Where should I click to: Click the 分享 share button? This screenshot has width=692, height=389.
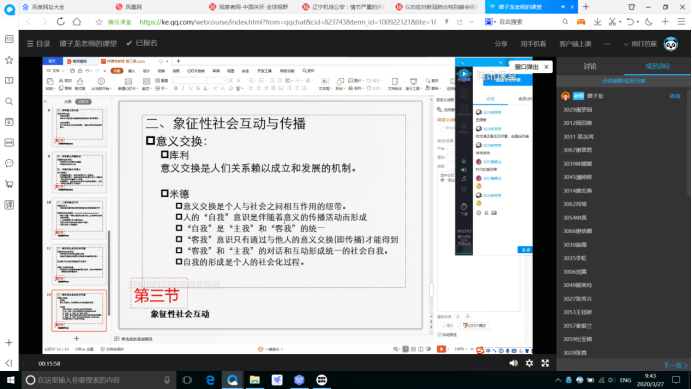pos(501,44)
